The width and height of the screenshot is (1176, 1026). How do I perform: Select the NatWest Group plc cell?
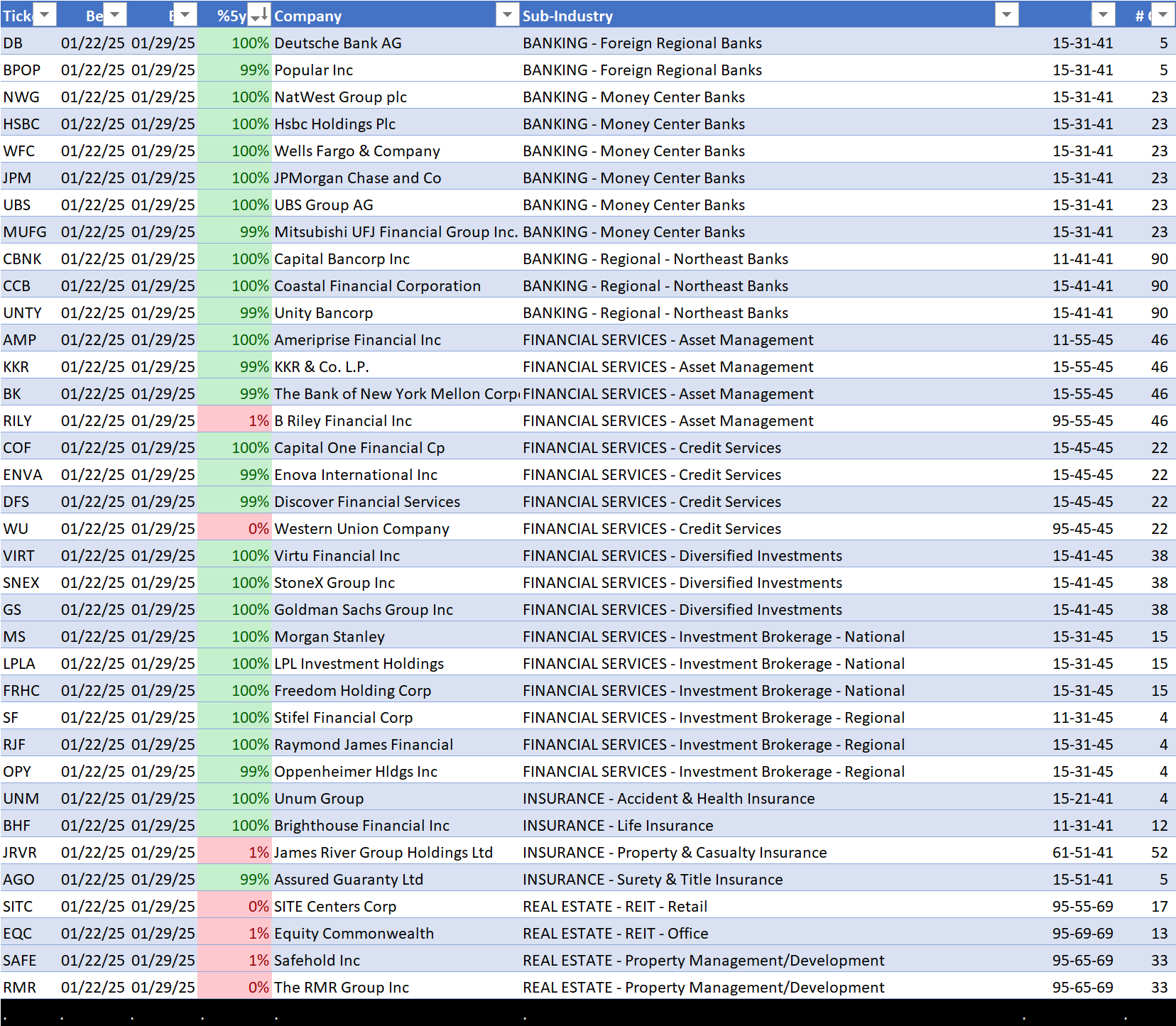(x=340, y=97)
